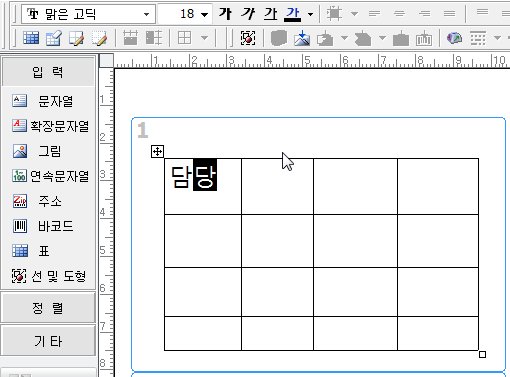
Task: Toggle bold 가 formatting
Action: coord(225,14)
